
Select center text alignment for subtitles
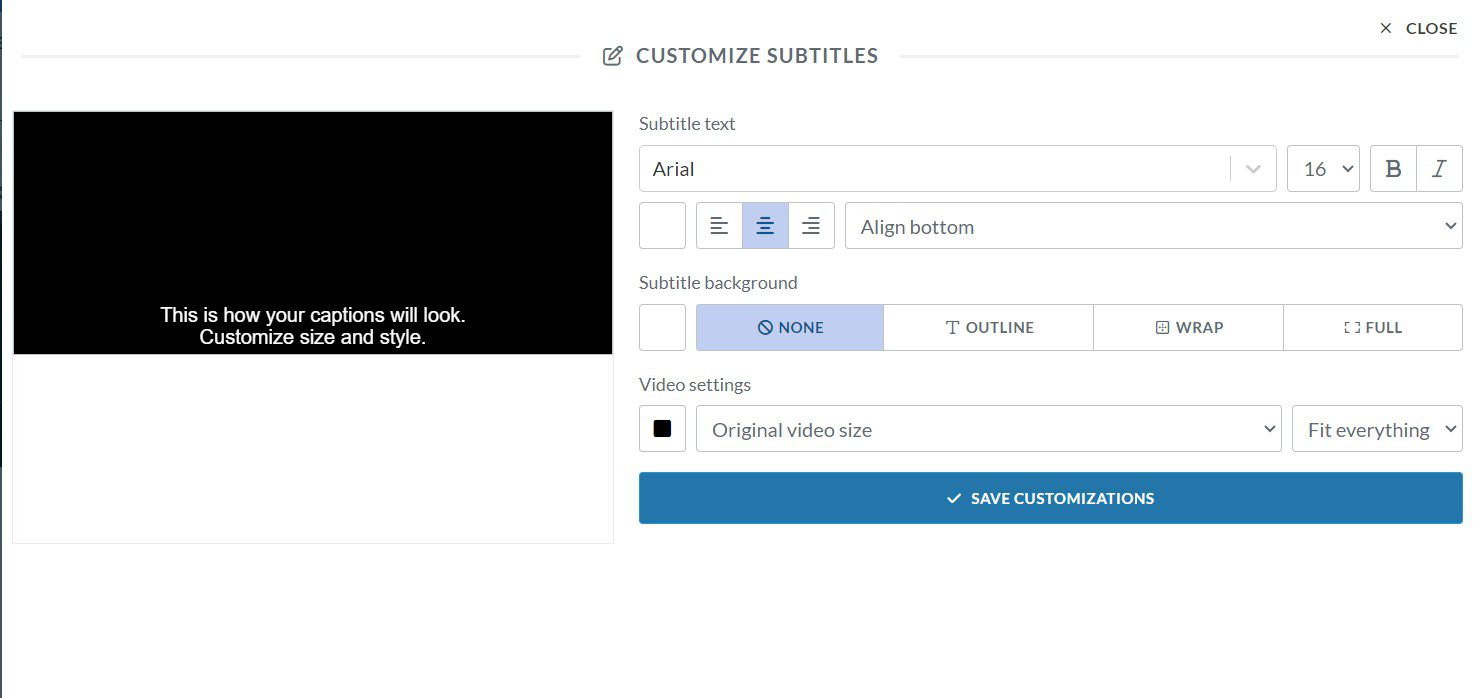(x=765, y=225)
